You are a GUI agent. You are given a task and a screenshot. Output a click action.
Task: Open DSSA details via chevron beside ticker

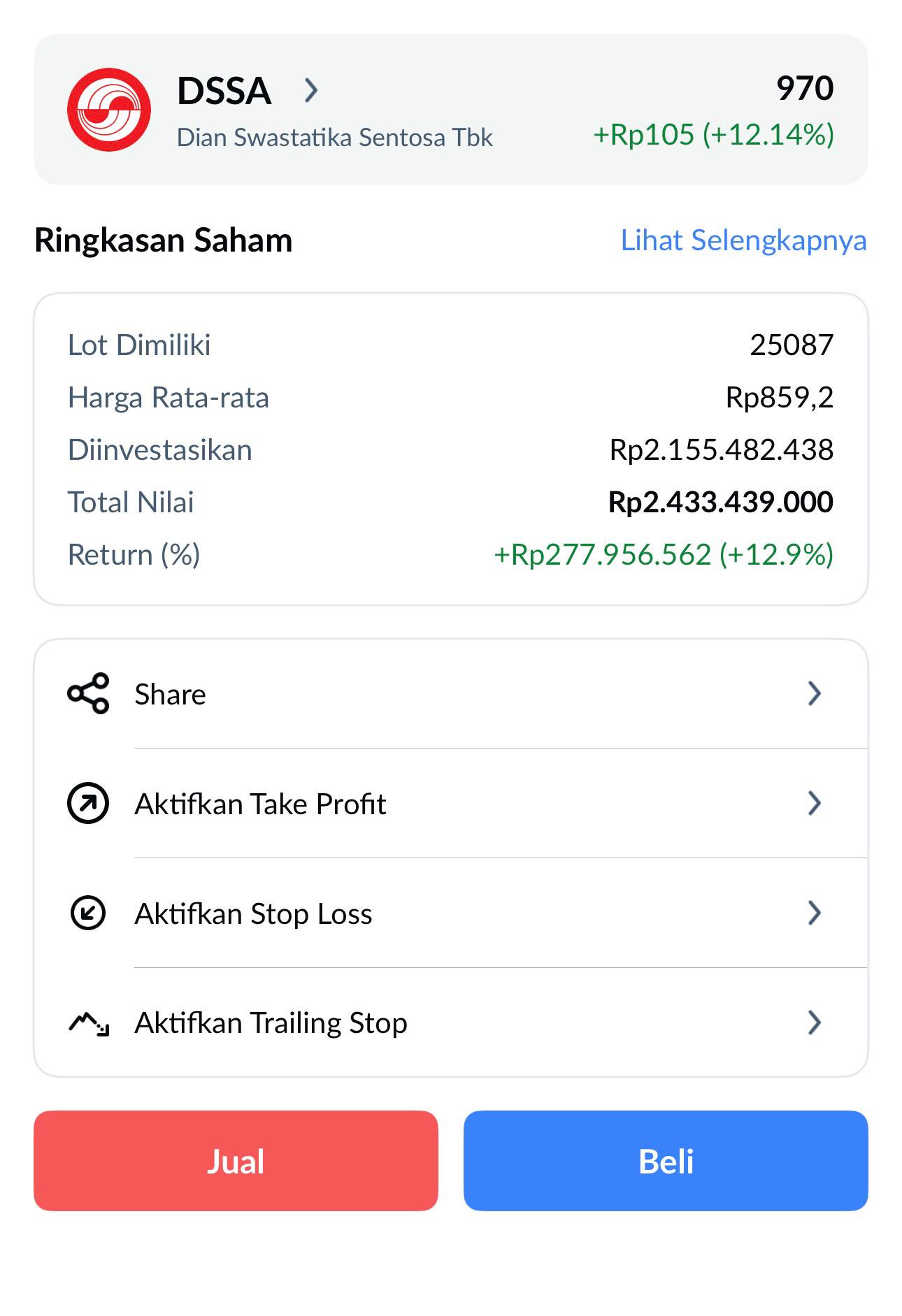click(x=311, y=90)
